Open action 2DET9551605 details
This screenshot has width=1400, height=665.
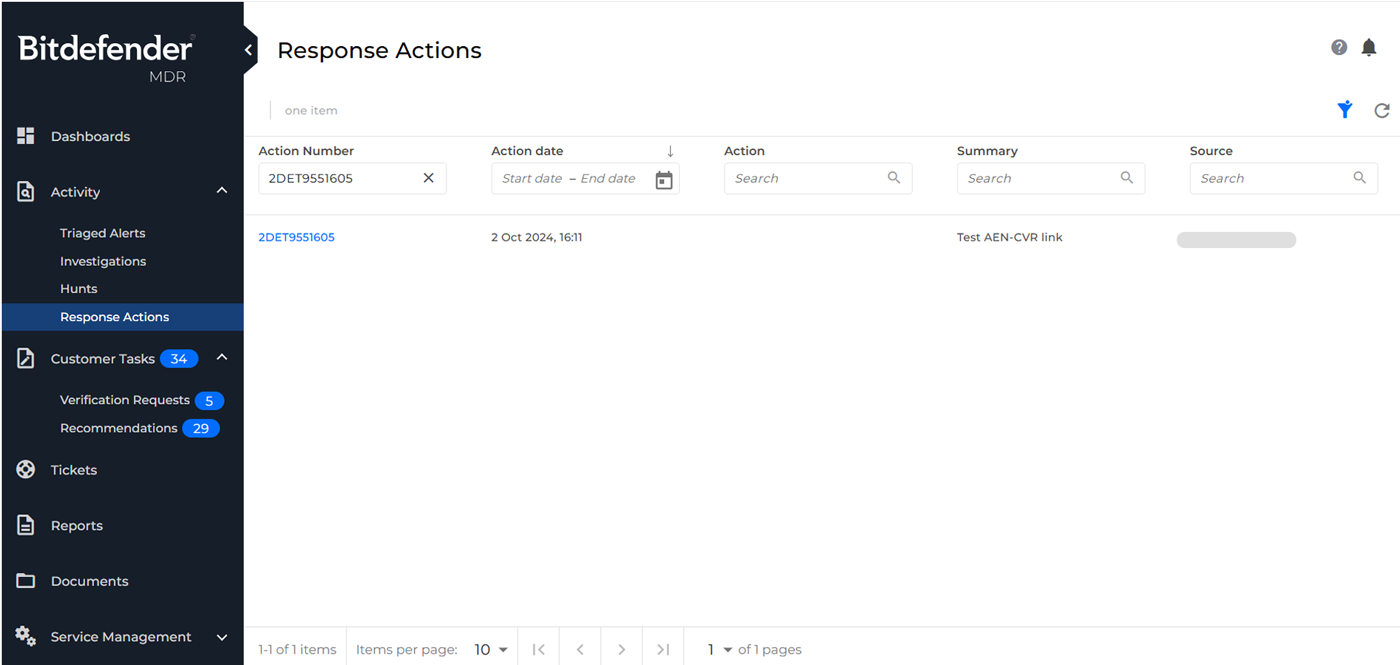[296, 237]
